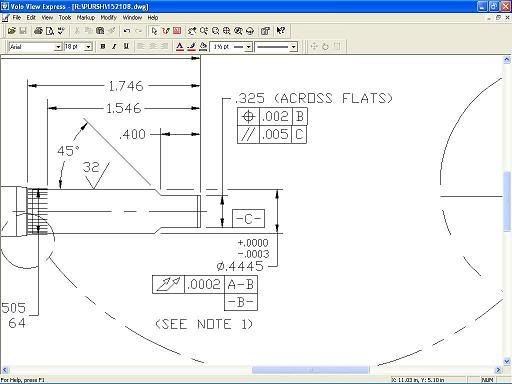This screenshot has width=512, height=384.
Task: Toggle Bold text formatting
Action: (103, 47)
